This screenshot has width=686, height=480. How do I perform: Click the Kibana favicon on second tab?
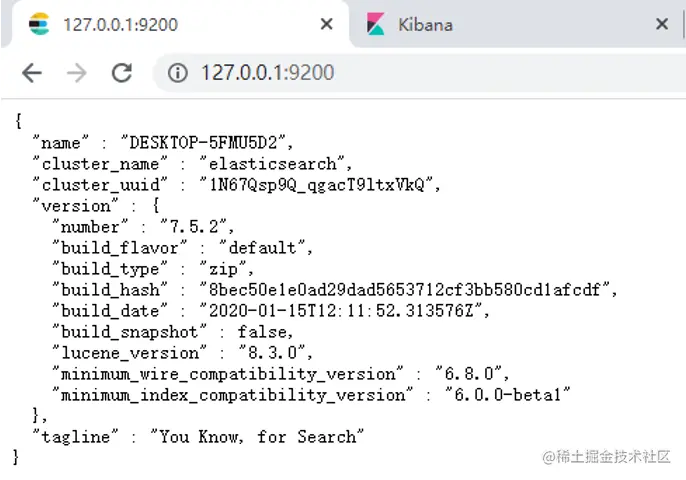(376, 24)
